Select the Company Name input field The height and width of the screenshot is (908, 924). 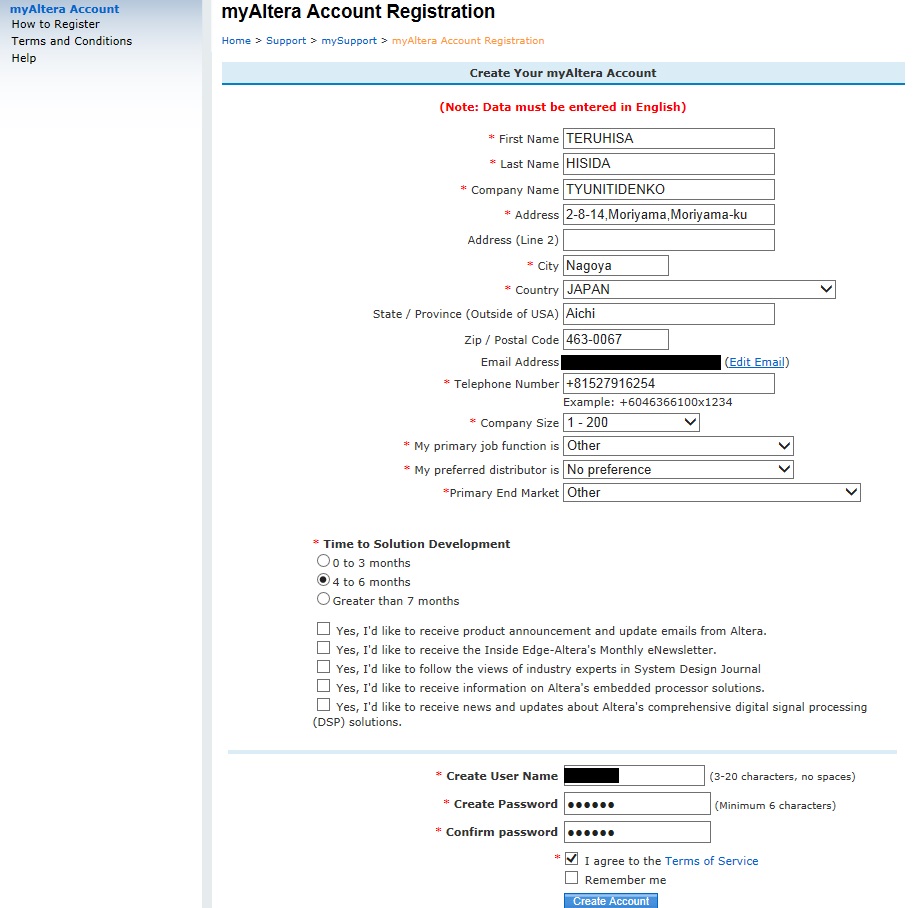pos(669,189)
